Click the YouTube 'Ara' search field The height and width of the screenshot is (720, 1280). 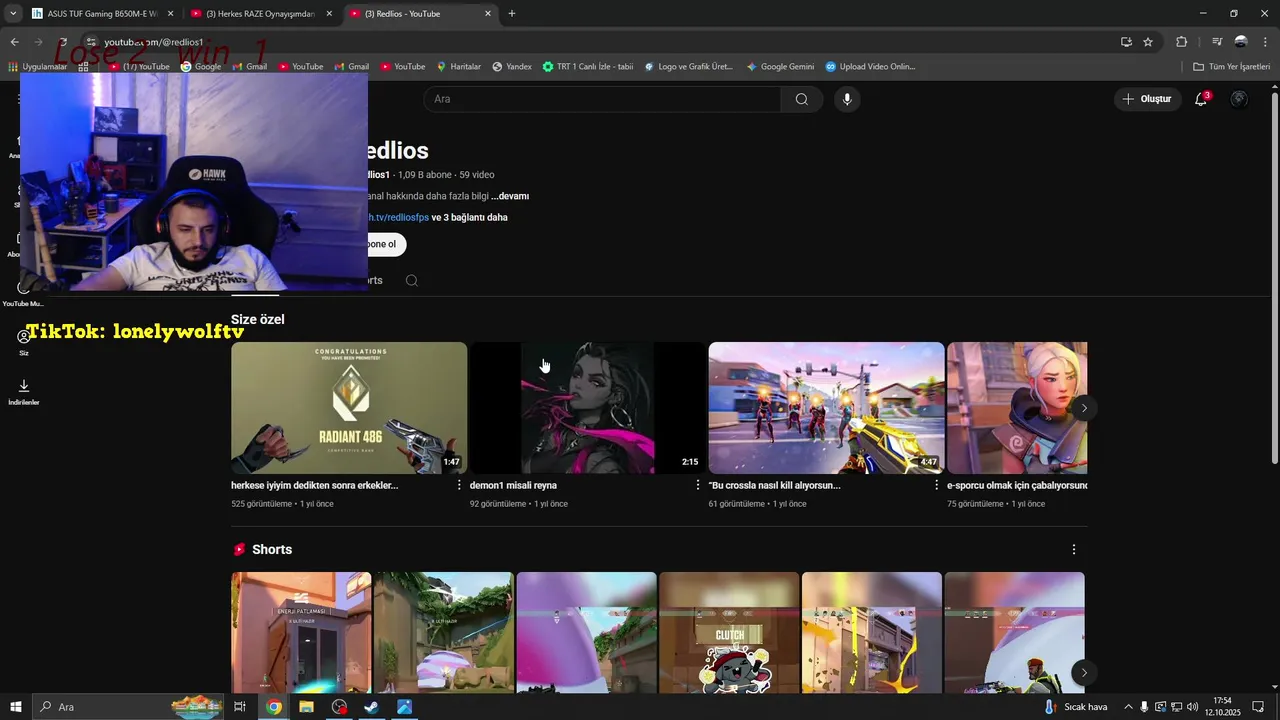point(603,99)
